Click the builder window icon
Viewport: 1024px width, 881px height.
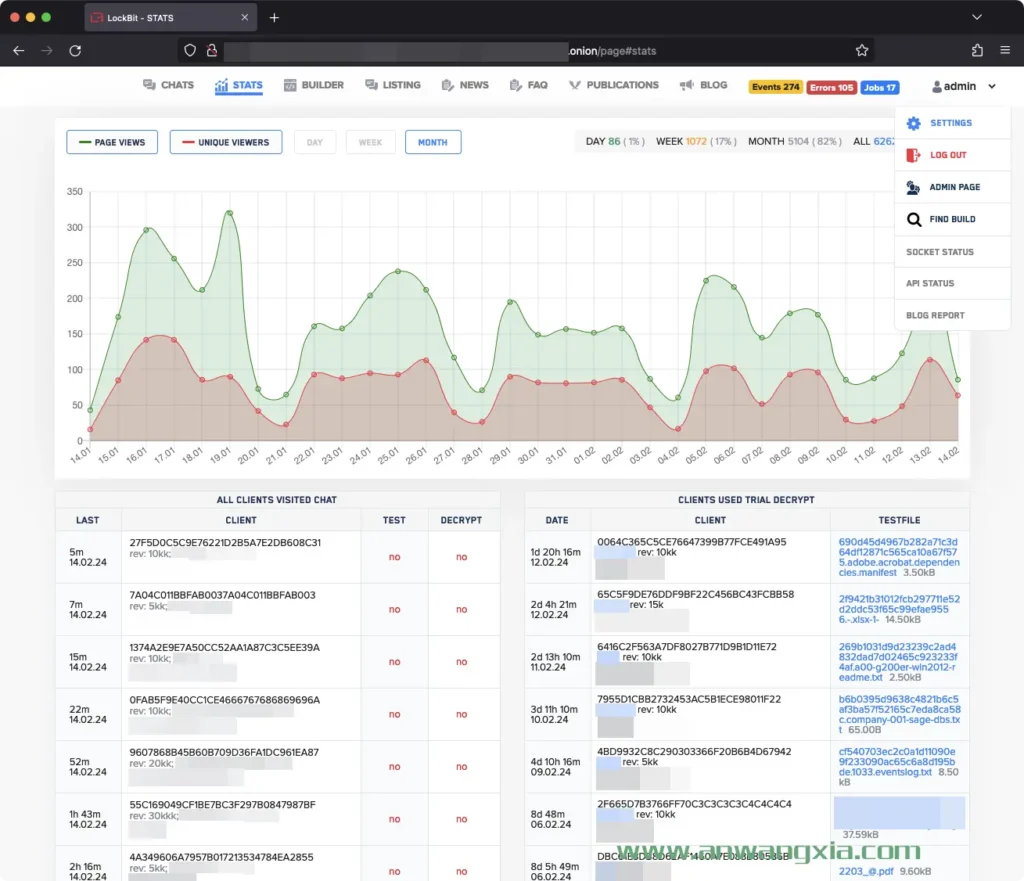(x=290, y=85)
